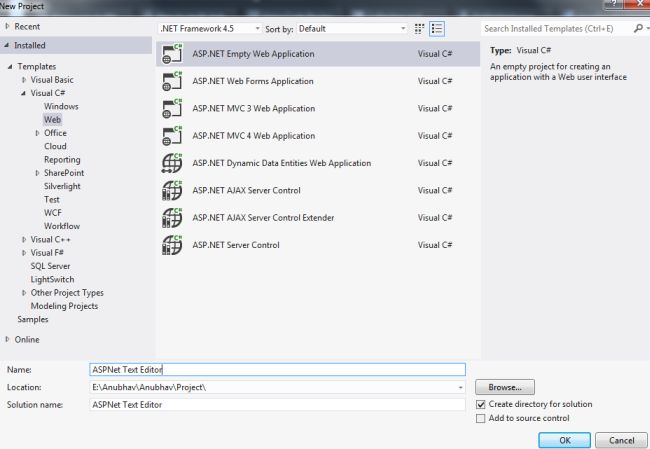Select ASP.NET Dynamic Data Entities Web Application text
The width and height of the screenshot is (650, 449).
coord(282,163)
